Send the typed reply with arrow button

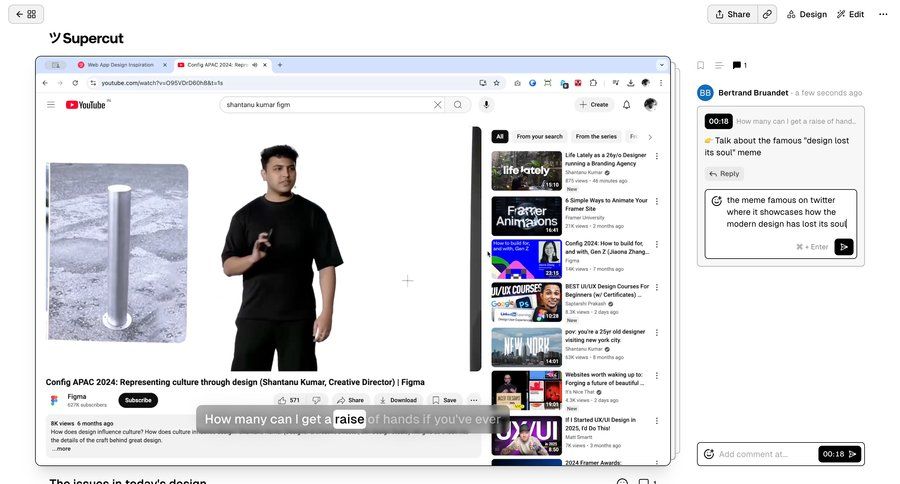pyautogui.click(x=844, y=246)
